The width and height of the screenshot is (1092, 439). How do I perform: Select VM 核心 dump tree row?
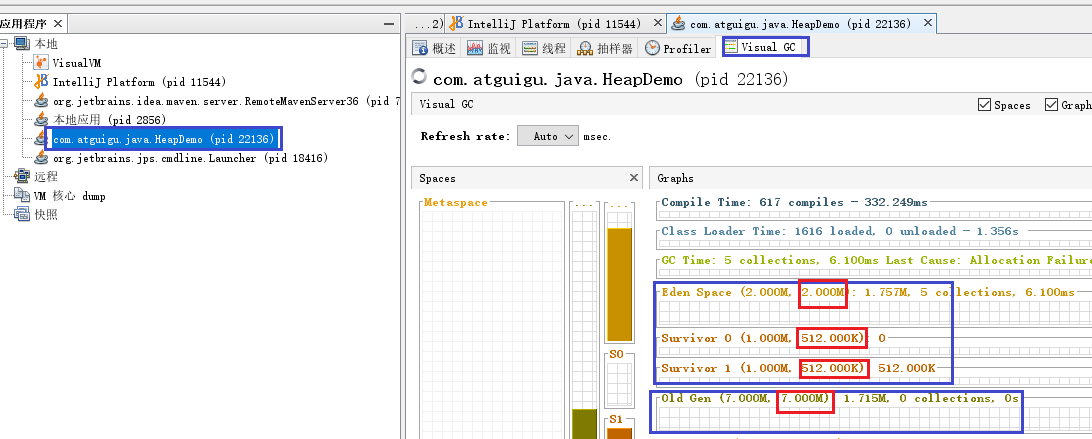[x=69, y=197]
